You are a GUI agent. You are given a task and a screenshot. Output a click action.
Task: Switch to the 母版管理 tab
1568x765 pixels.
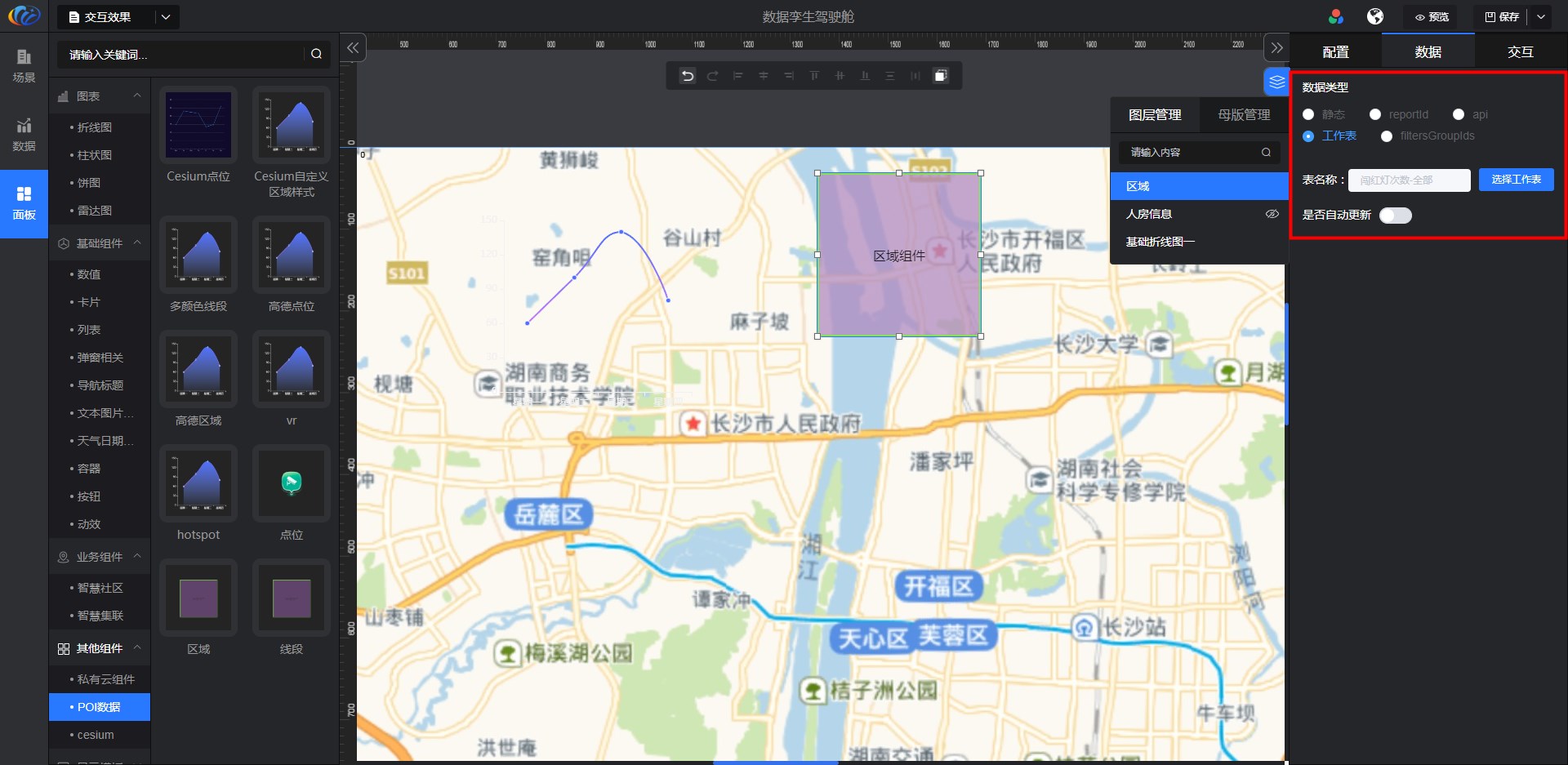coord(1244,114)
